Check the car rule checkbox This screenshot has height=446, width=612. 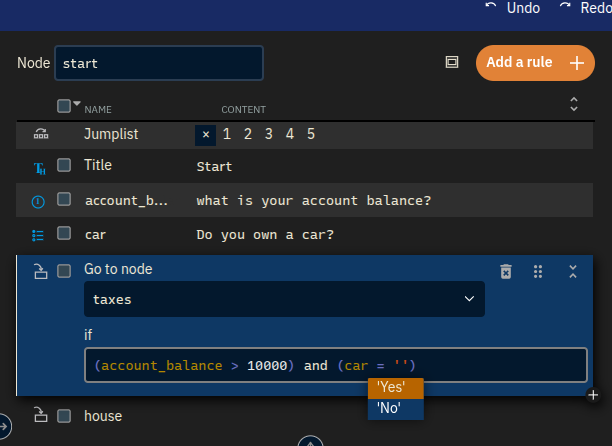[x=64, y=233]
